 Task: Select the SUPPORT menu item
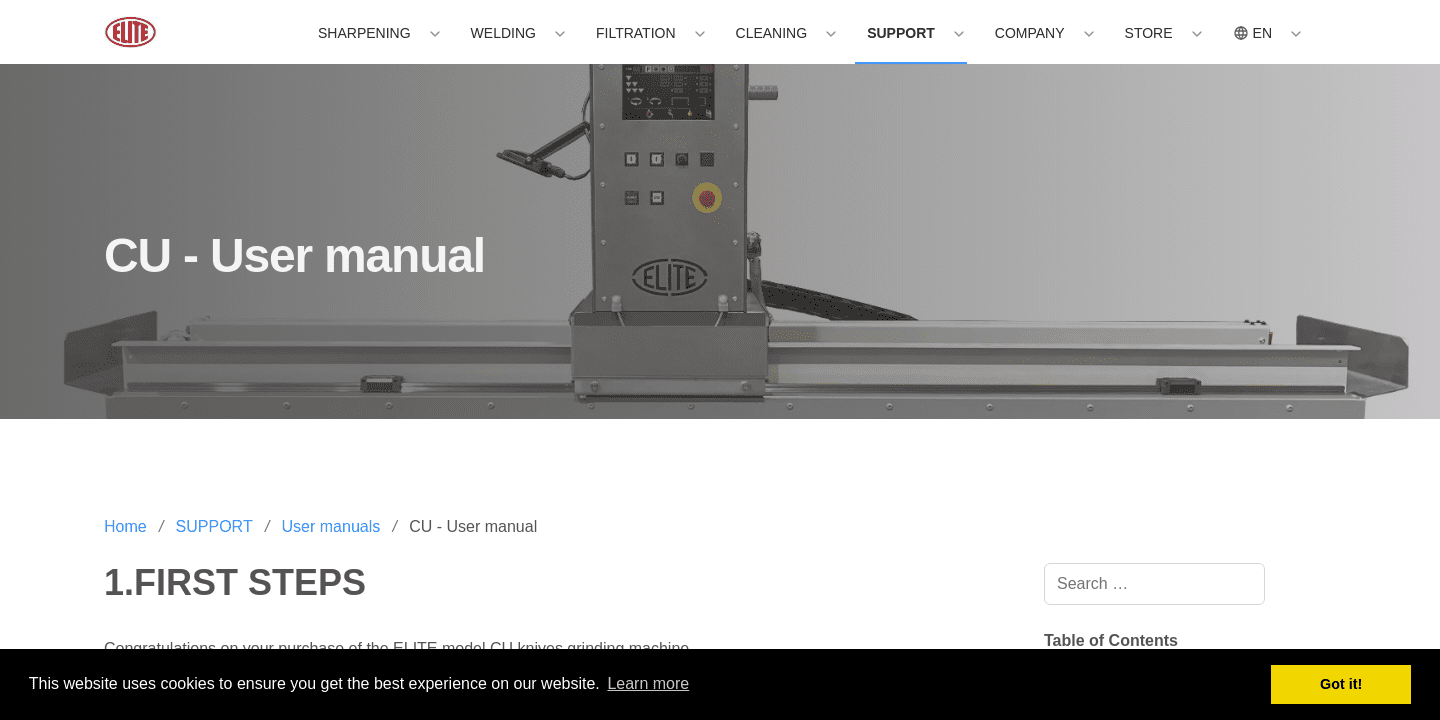[901, 33]
